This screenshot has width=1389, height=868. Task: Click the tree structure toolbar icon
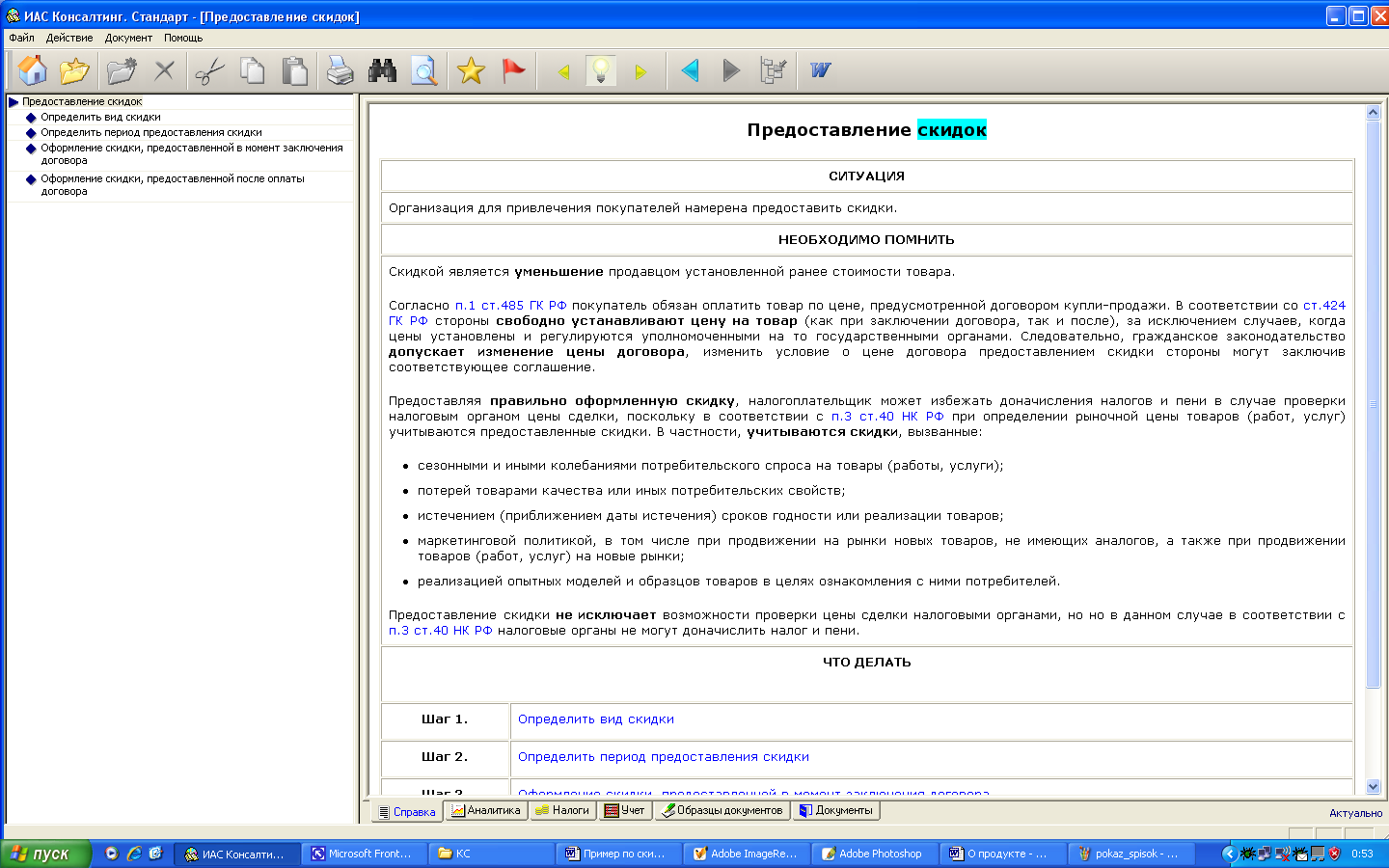pyautogui.click(x=774, y=70)
